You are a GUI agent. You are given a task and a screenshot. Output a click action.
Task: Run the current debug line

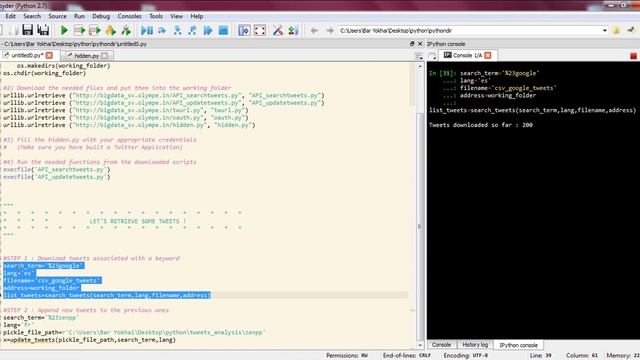point(162,30)
